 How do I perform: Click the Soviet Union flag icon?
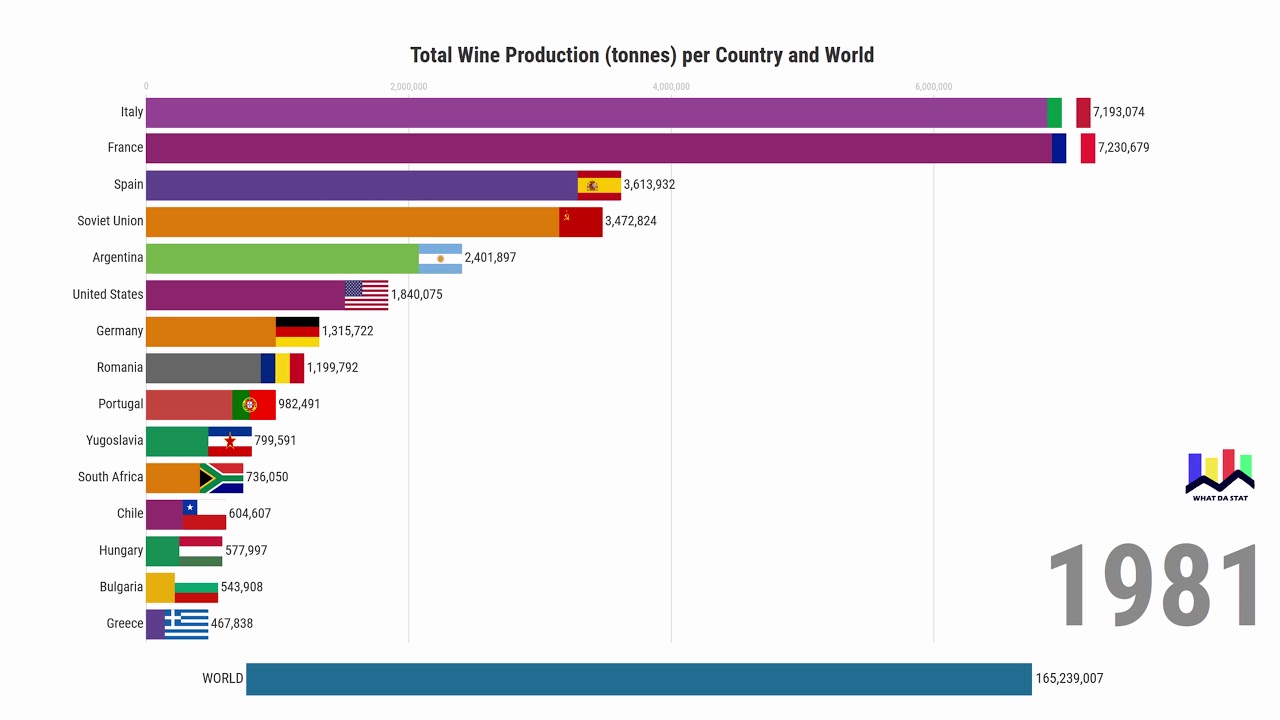coord(581,221)
